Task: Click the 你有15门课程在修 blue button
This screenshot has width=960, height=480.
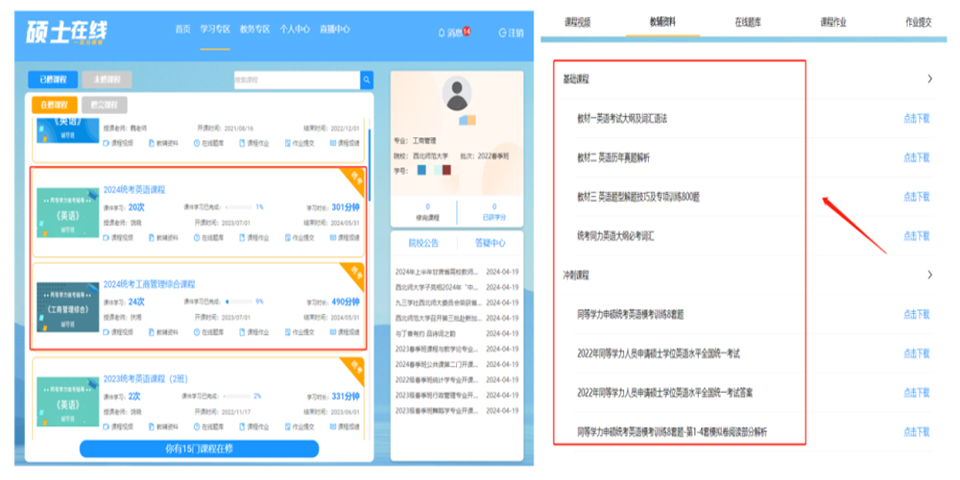Action: 199,449
